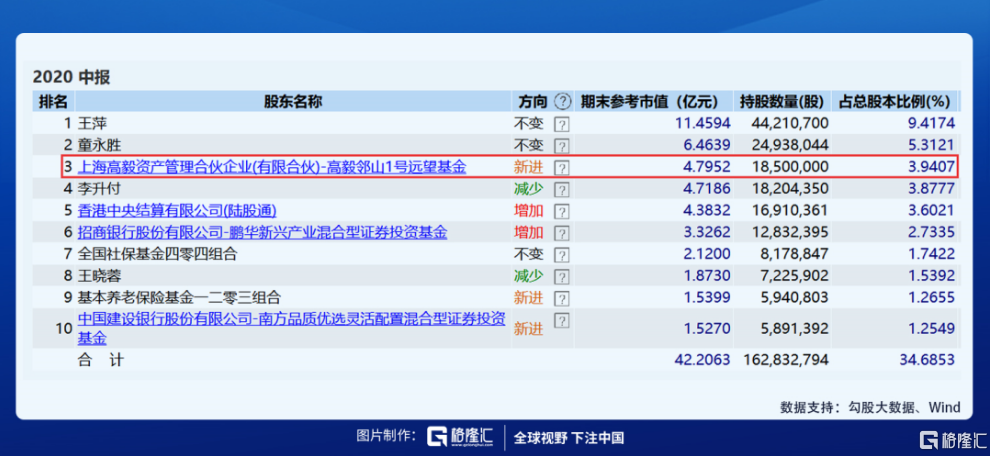The image size is (994, 457).
Task: Click share count 12,832,395
Action: [x=790, y=233]
